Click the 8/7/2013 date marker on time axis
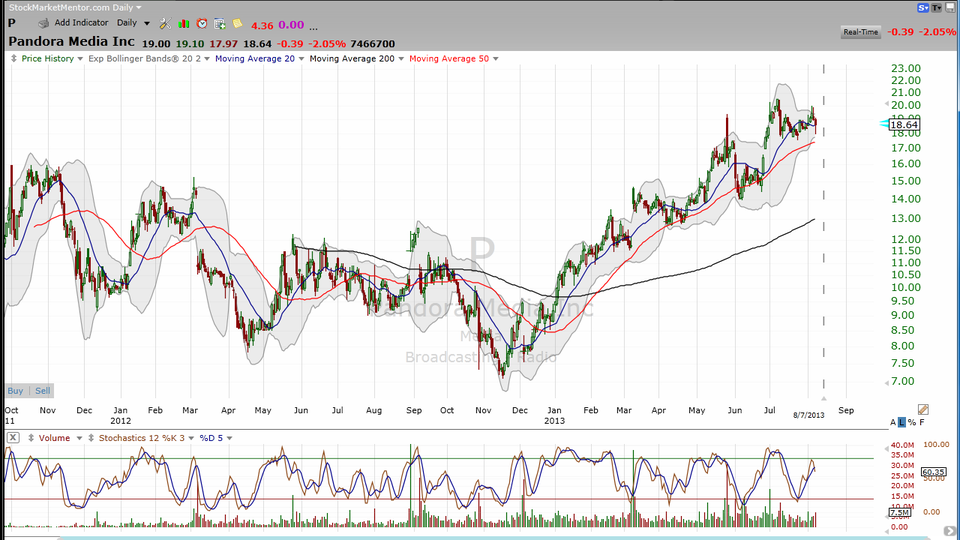The width and height of the screenshot is (960, 540). [809, 415]
